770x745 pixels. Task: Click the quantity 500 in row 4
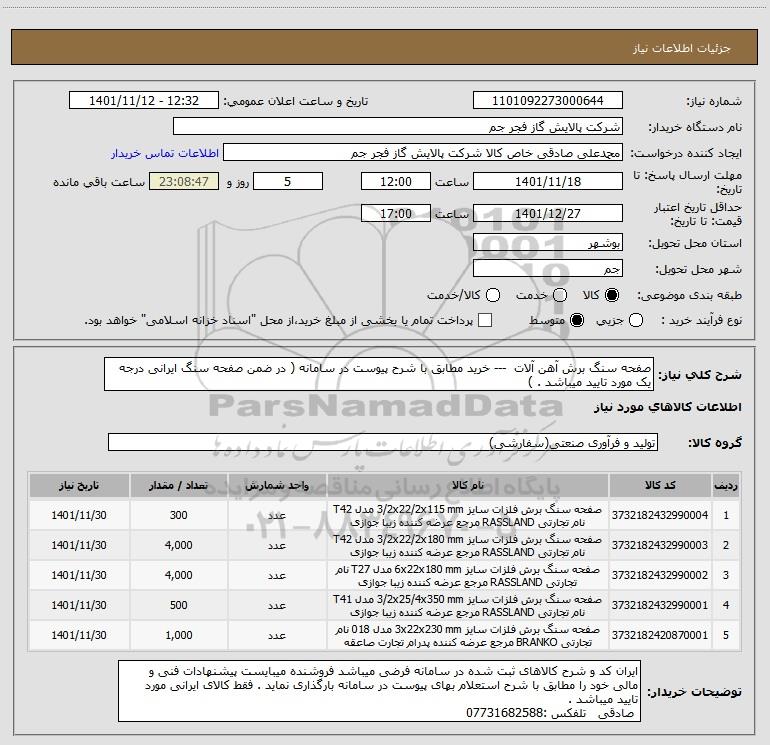(x=179, y=605)
